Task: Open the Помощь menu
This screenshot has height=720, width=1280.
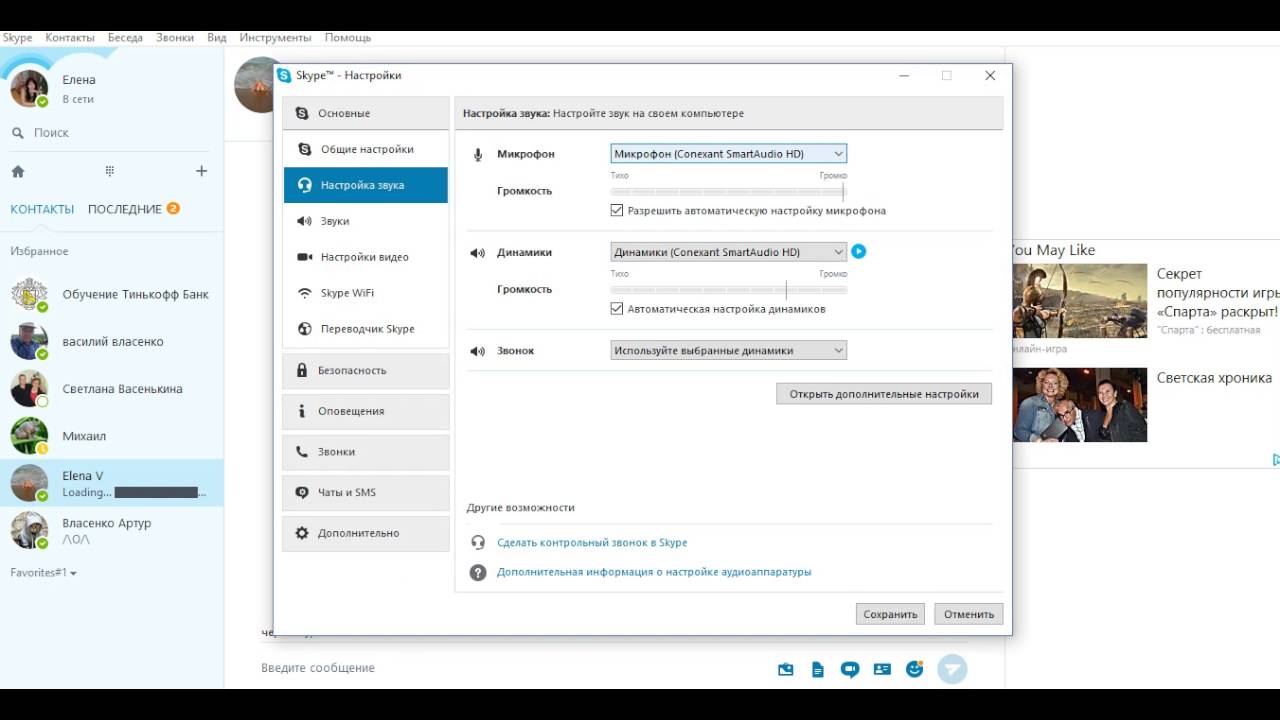Action: click(348, 37)
